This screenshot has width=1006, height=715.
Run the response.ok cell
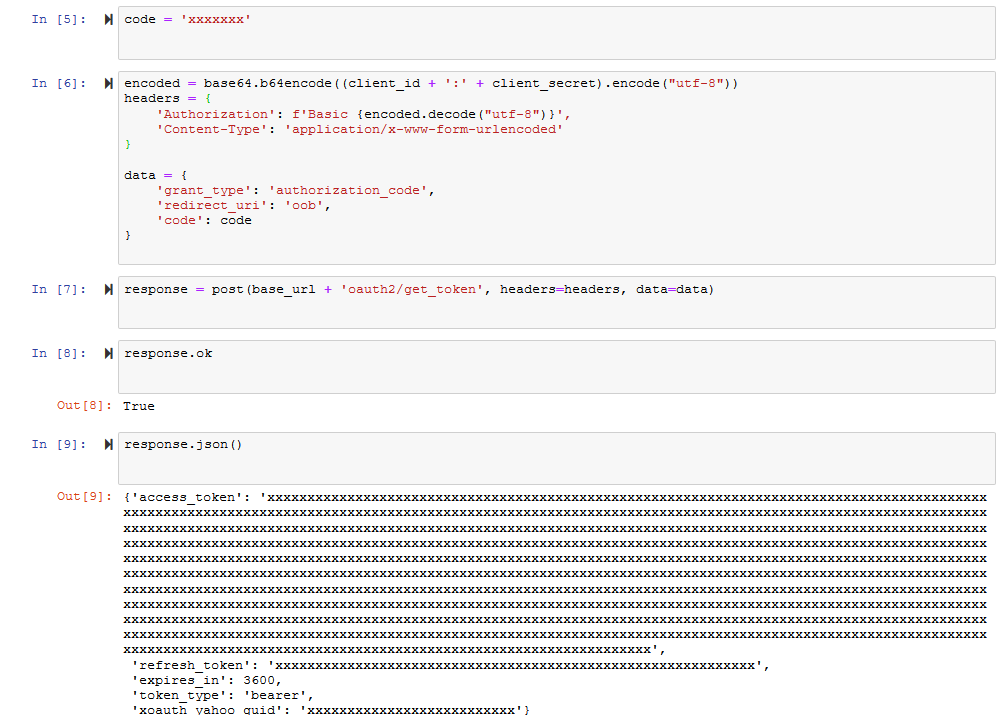tap(108, 352)
